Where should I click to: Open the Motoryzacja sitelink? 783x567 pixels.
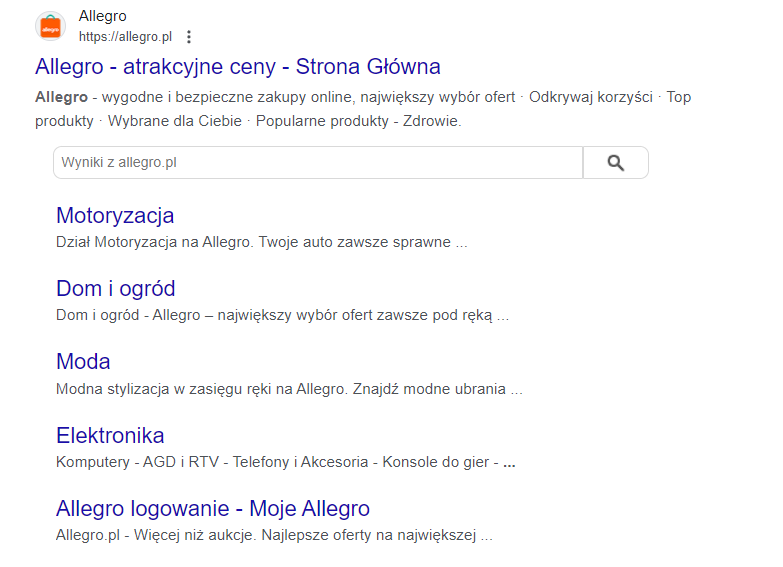[x=115, y=215]
